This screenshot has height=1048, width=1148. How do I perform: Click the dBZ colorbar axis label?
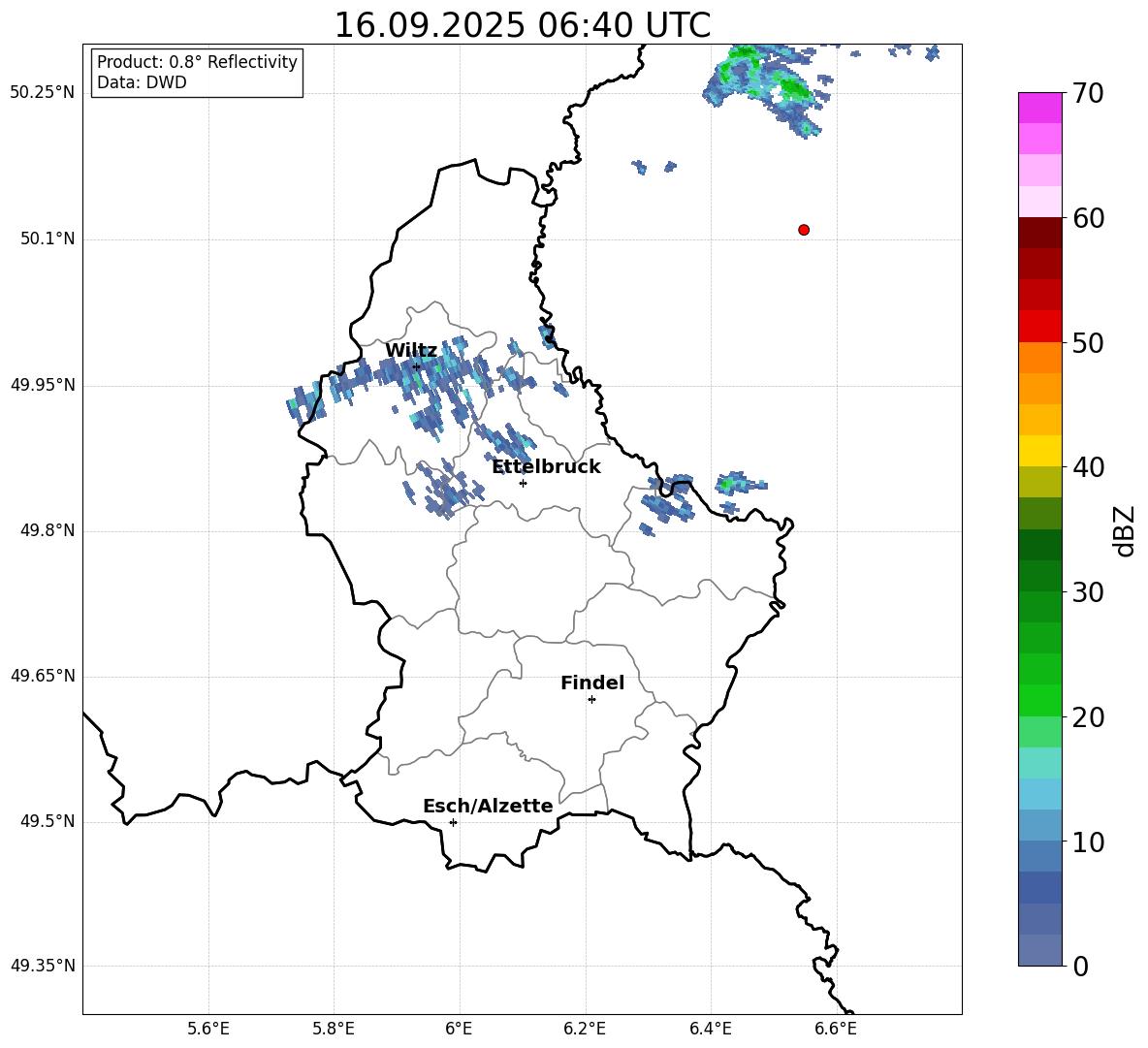[1125, 530]
